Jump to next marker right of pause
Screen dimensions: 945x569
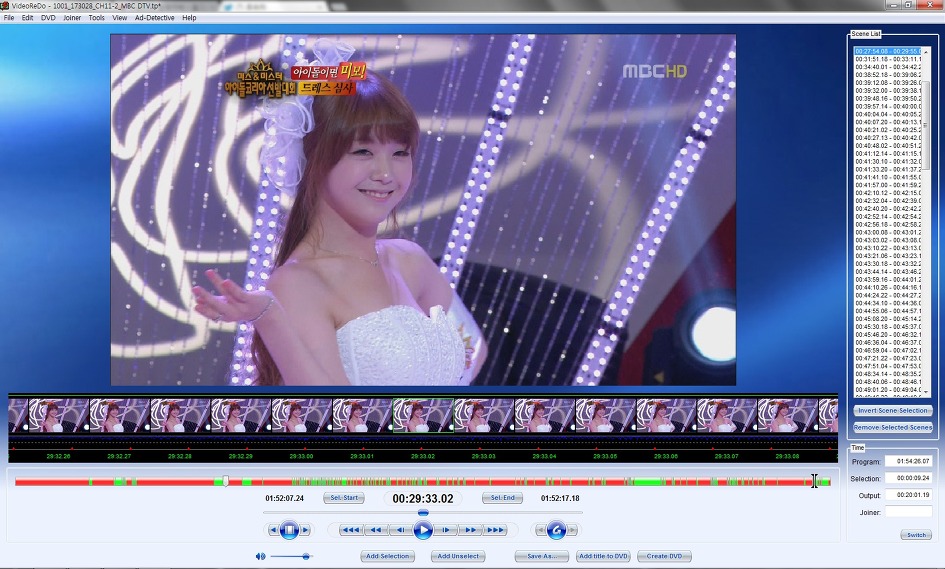click(x=305, y=530)
